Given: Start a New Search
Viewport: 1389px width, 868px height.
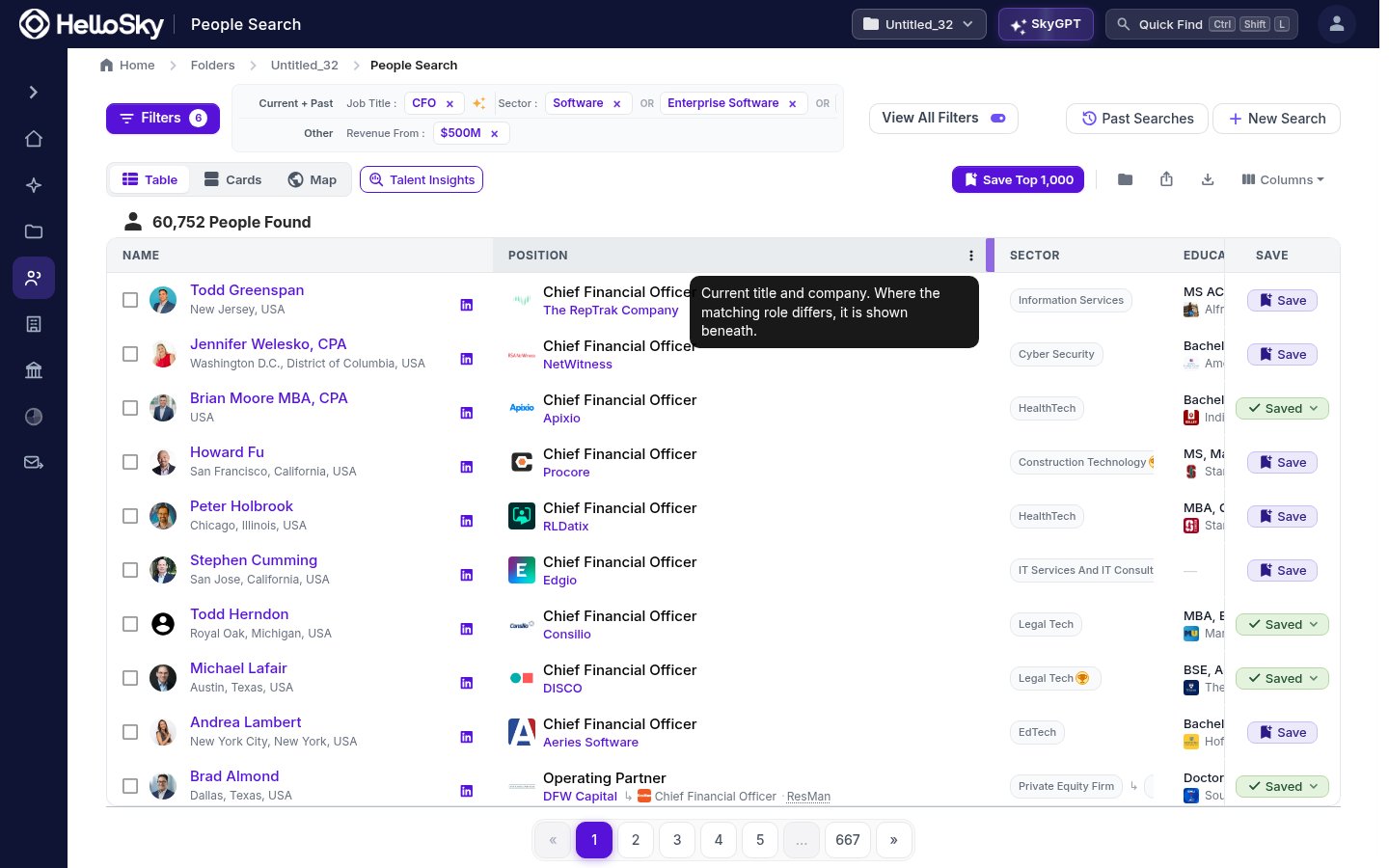Looking at the screenshot, I should 1276,119.
